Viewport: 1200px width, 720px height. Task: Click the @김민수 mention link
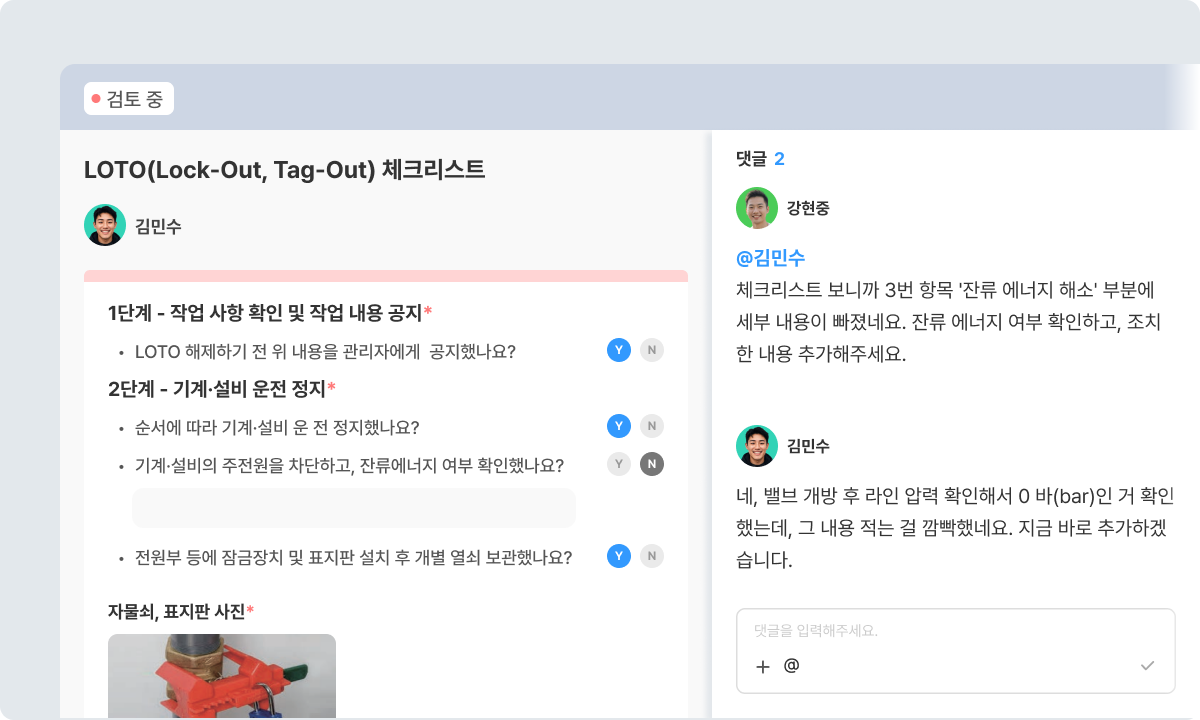tap(770, 258)
